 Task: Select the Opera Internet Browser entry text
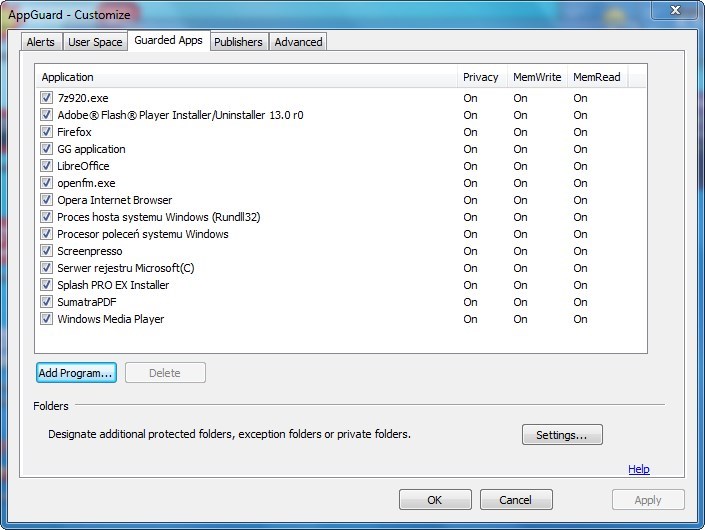[115, 200]
